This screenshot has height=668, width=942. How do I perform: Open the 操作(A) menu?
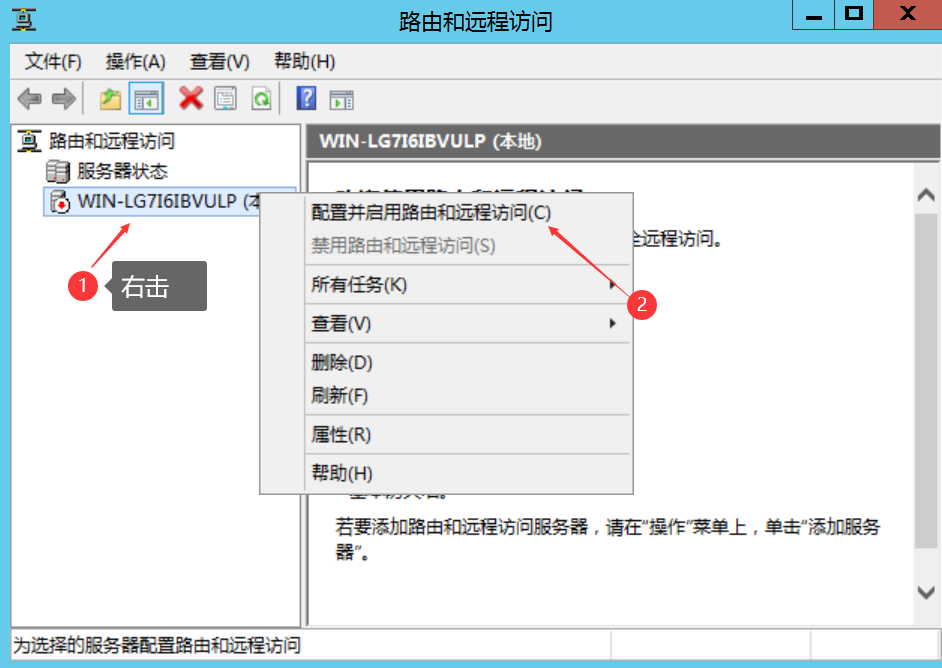136,61
